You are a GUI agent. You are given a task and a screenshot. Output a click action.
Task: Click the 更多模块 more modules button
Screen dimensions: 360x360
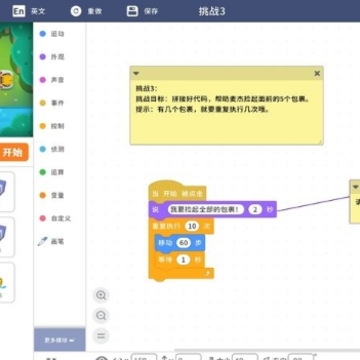click(60, 340)
